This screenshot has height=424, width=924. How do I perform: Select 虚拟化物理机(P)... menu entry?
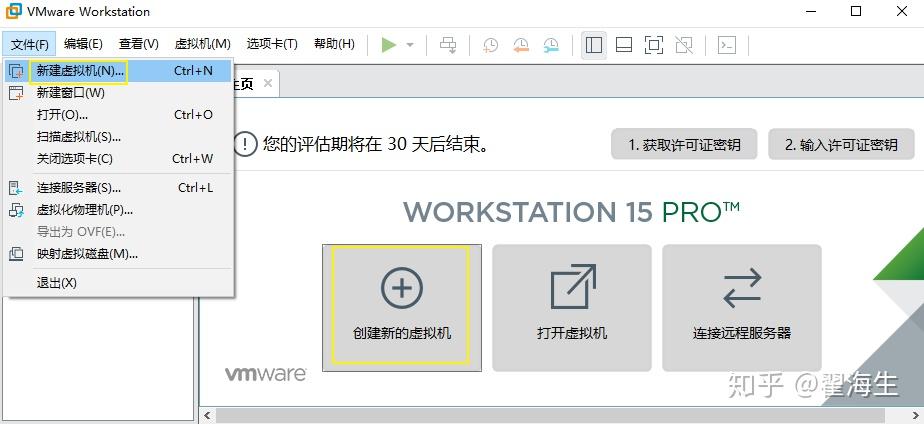118,210
